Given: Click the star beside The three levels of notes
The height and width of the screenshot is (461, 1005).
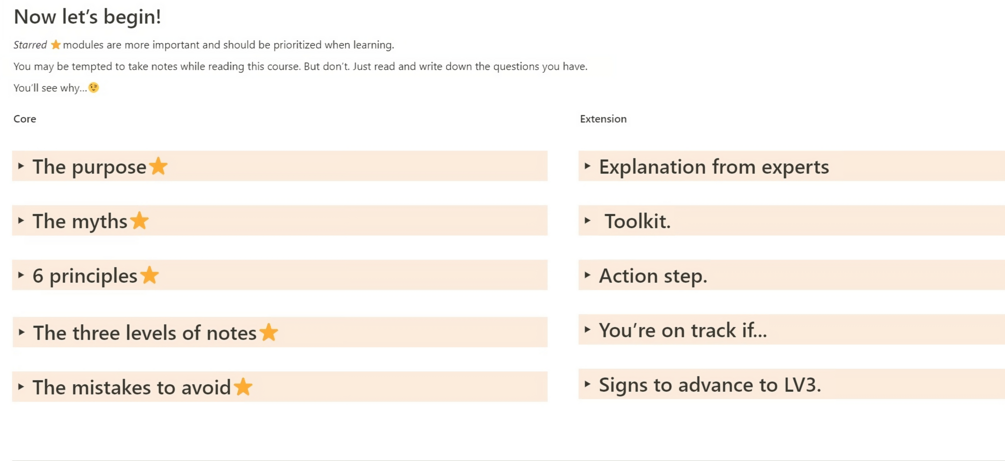Looking at the screenshot, I should click(268, 332).
